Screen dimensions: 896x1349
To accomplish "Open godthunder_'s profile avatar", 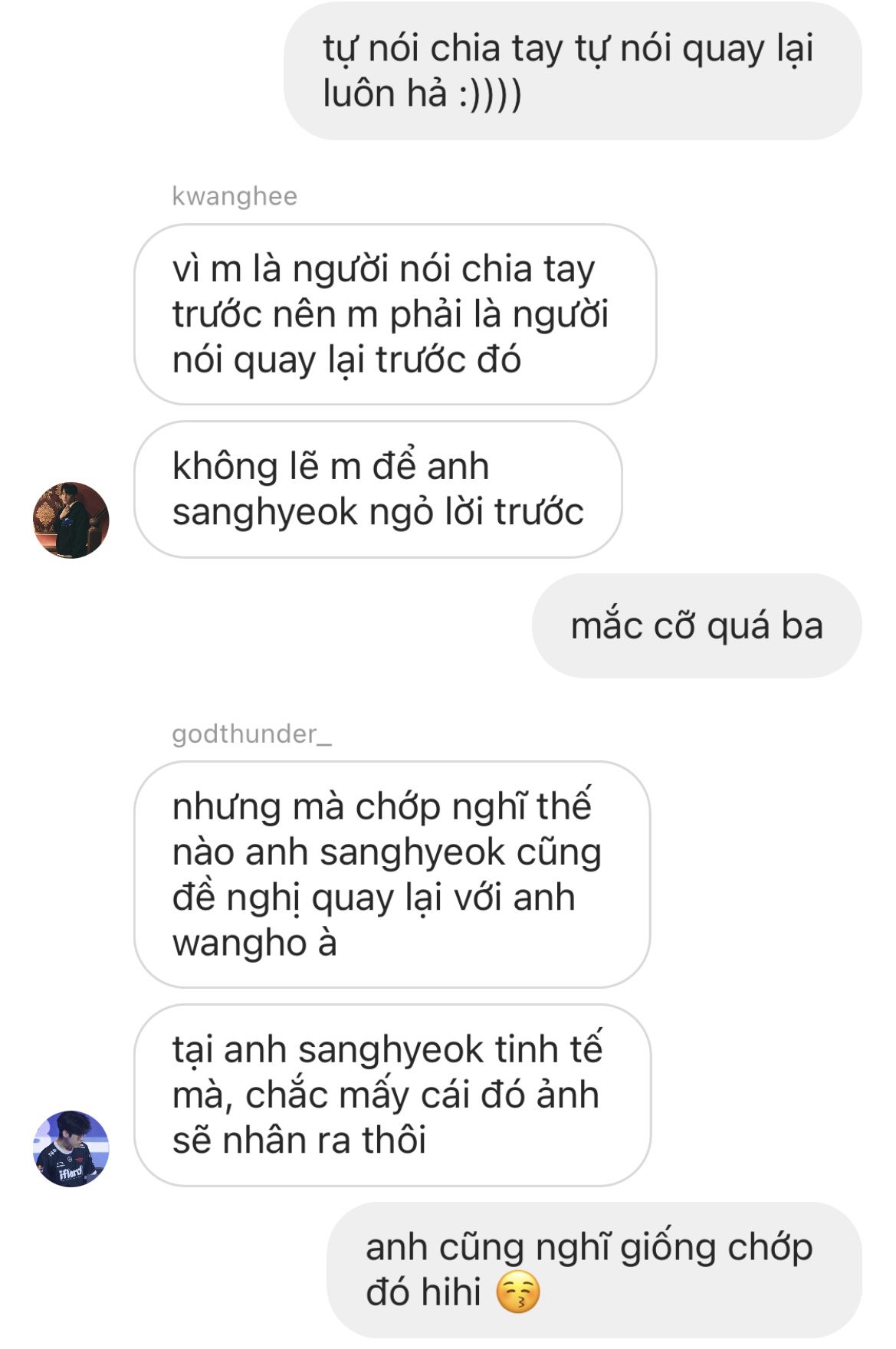I will pyautogui.click(x=71, y=1148).
